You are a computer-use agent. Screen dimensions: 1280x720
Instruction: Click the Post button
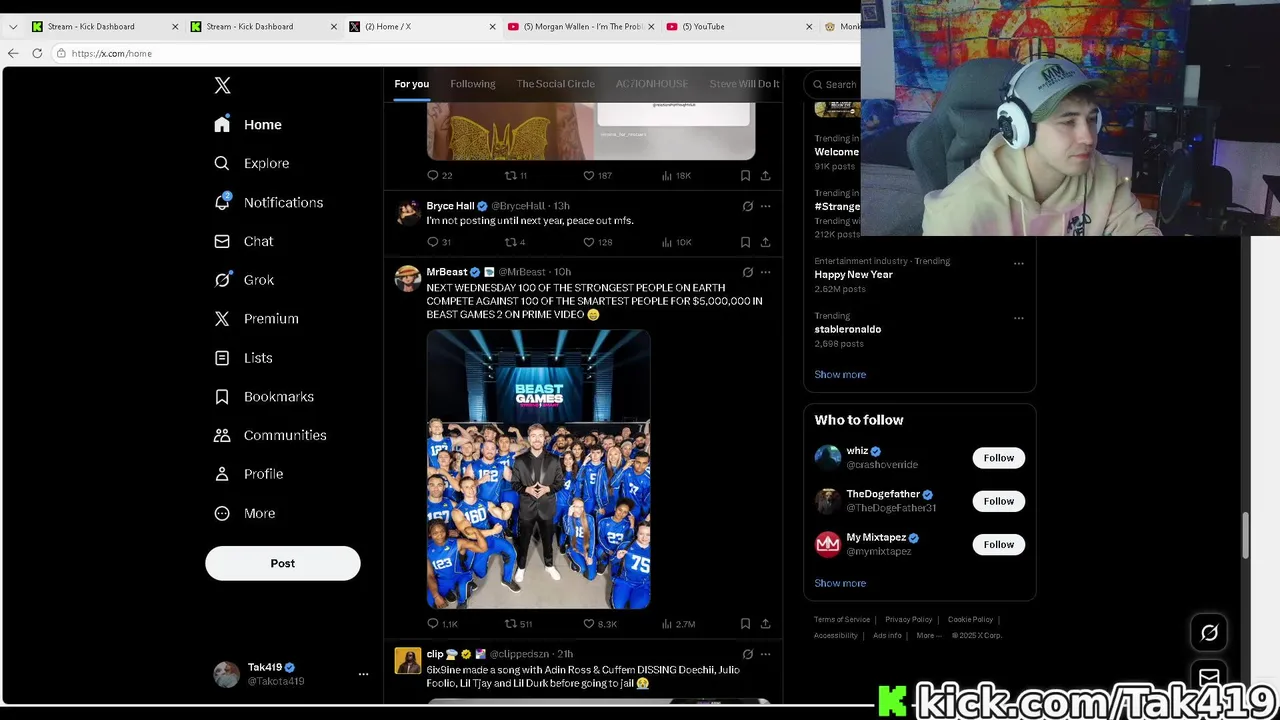click(283, 563)
